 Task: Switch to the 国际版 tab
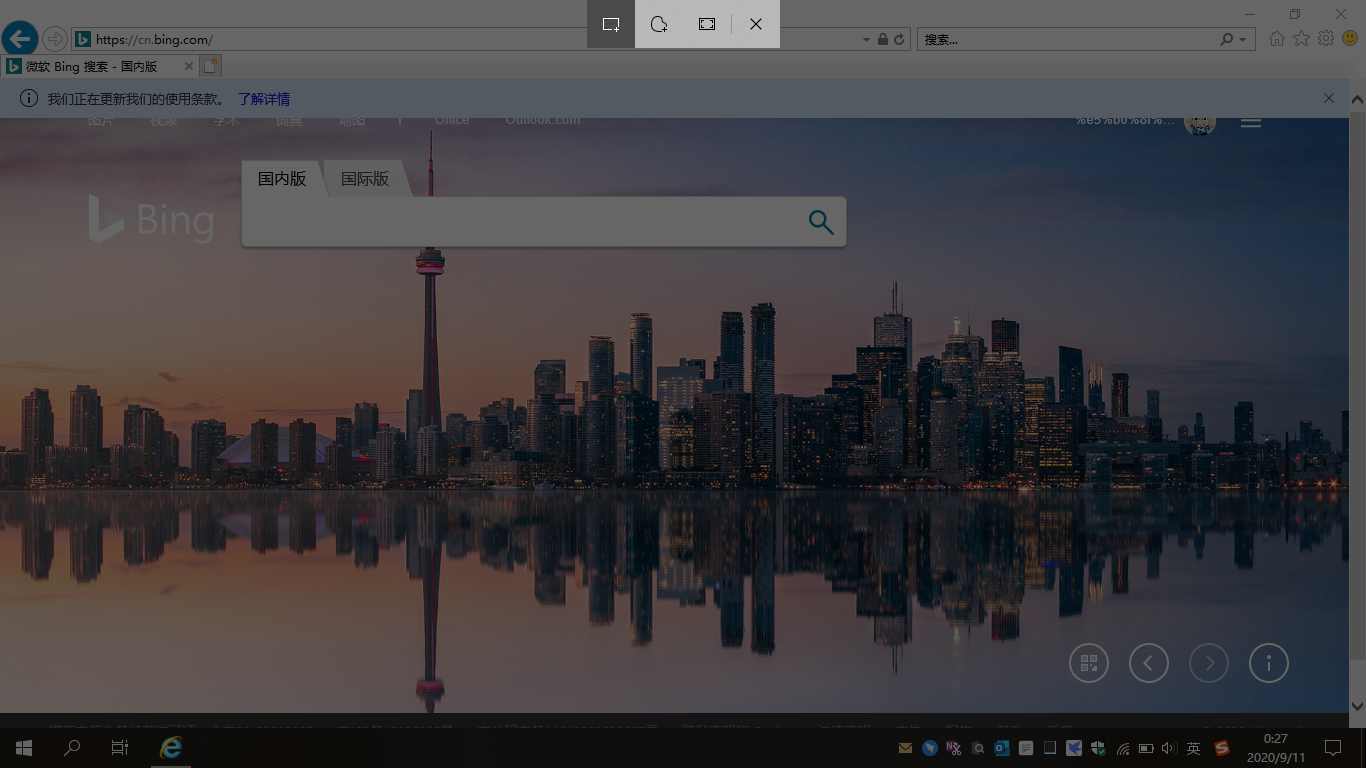[x=365, y=179]
